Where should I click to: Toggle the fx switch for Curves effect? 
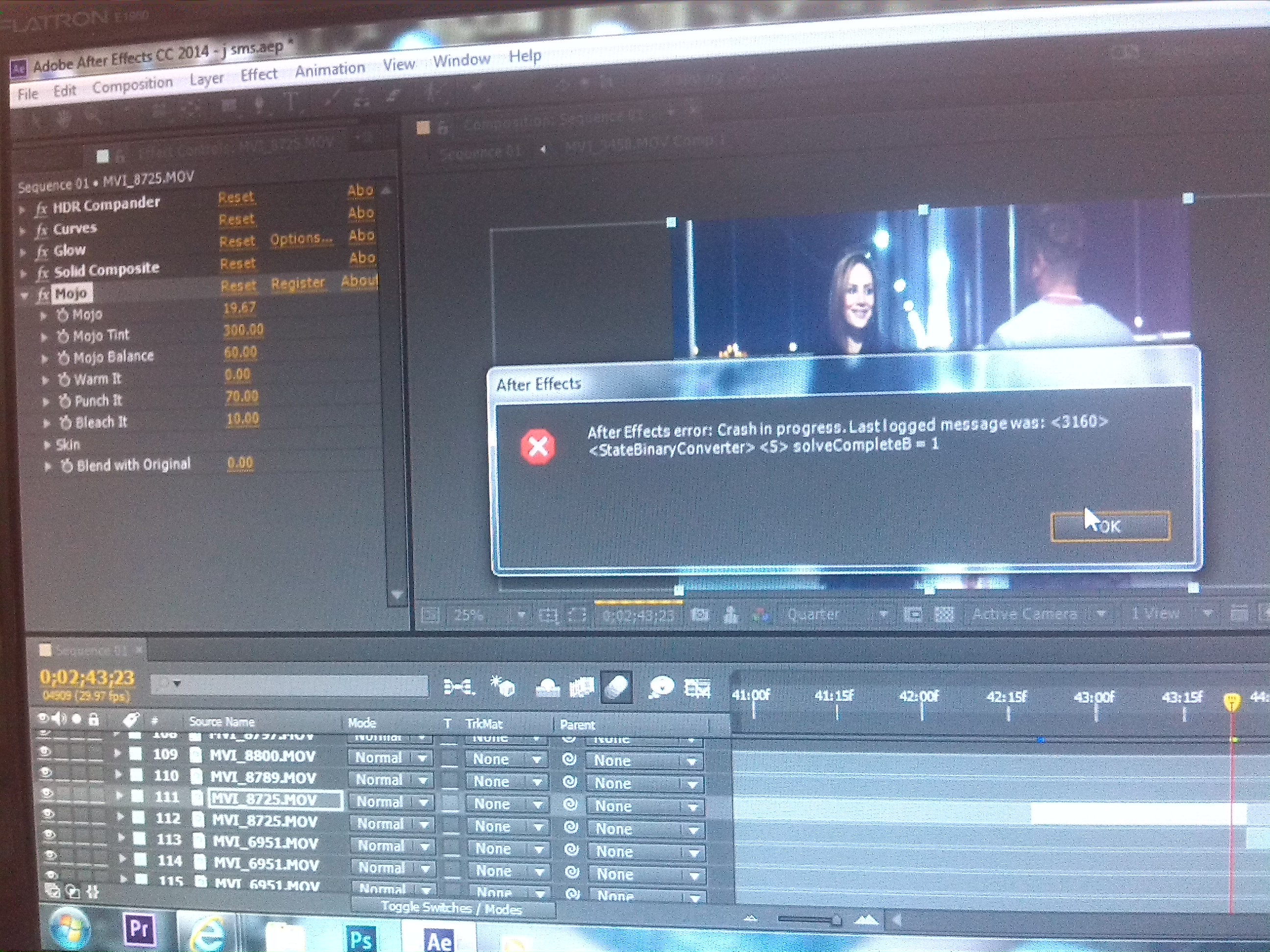(41, 231)
